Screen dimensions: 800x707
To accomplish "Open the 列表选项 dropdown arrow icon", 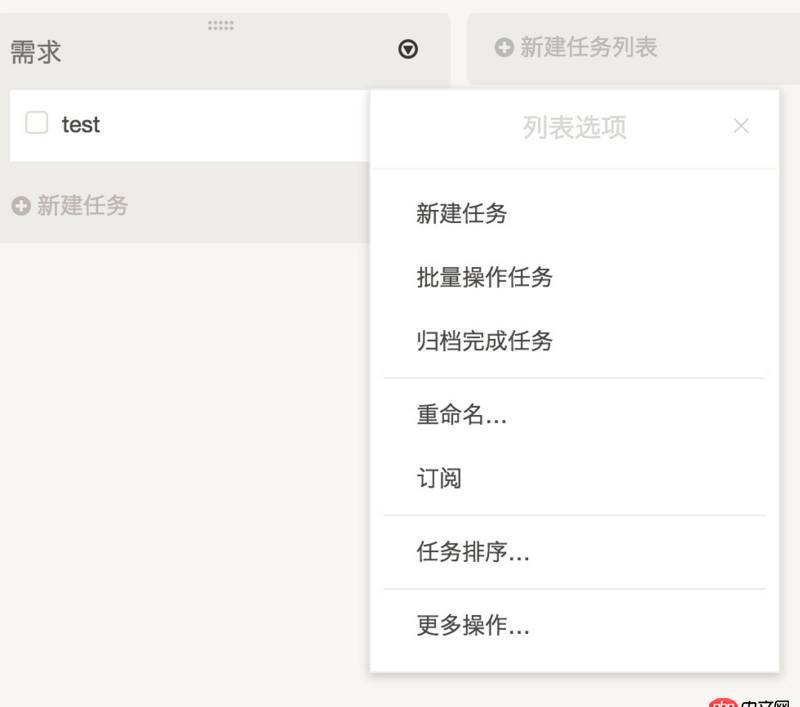I will click(x=408, y=49).
